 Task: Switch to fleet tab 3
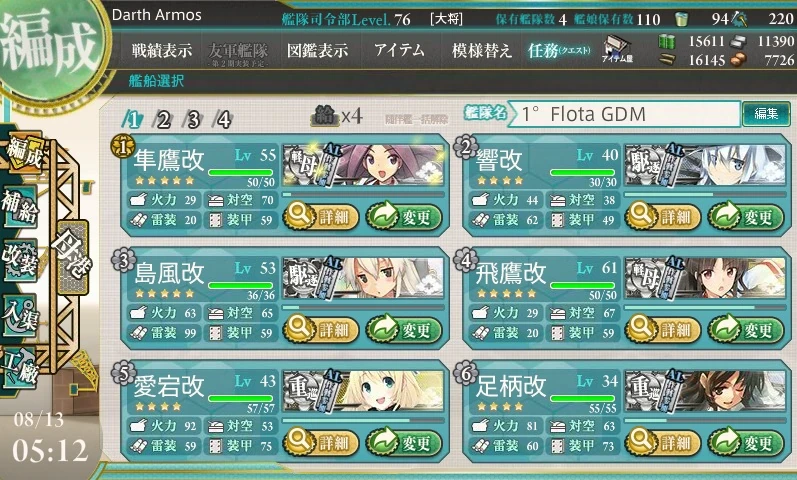(x=194, y=120)
